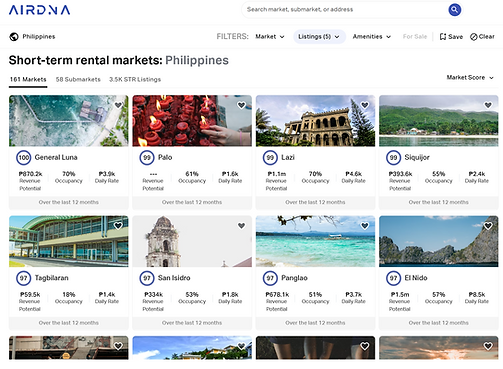
Task: Click the Panglao score 97 badge
Action: tap(270, 278)
